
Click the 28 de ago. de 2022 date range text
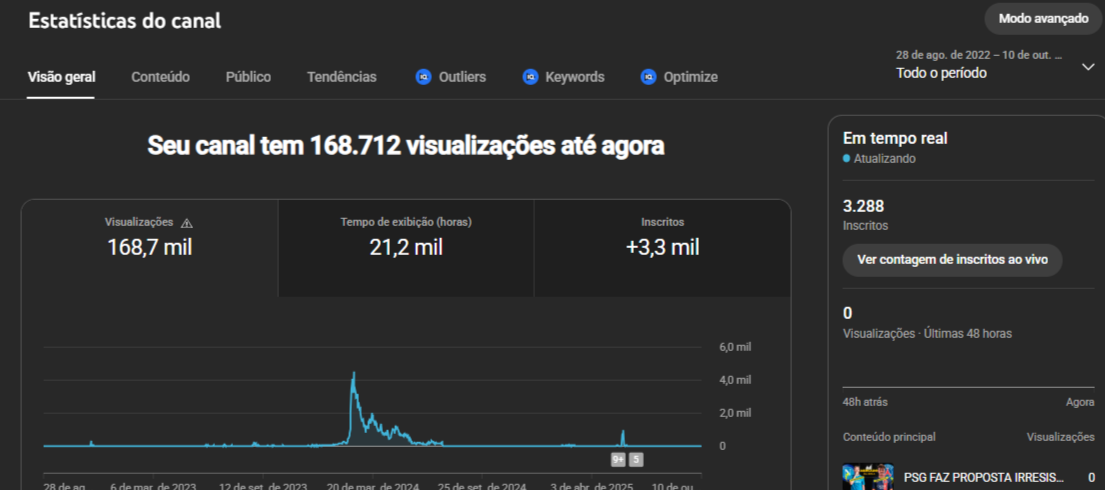pos(979,54)
